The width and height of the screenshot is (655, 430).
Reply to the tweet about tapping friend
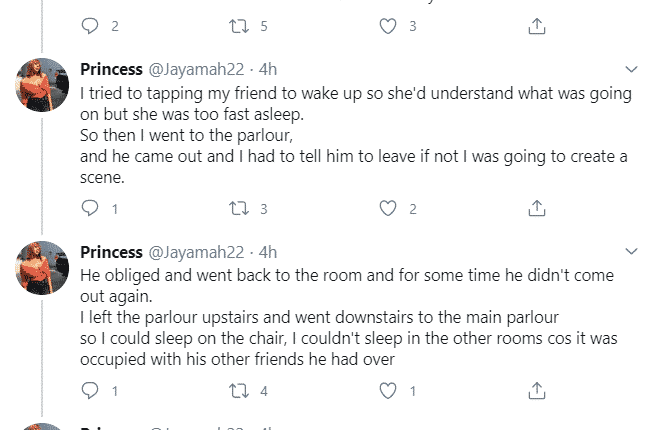coord(89,208)
